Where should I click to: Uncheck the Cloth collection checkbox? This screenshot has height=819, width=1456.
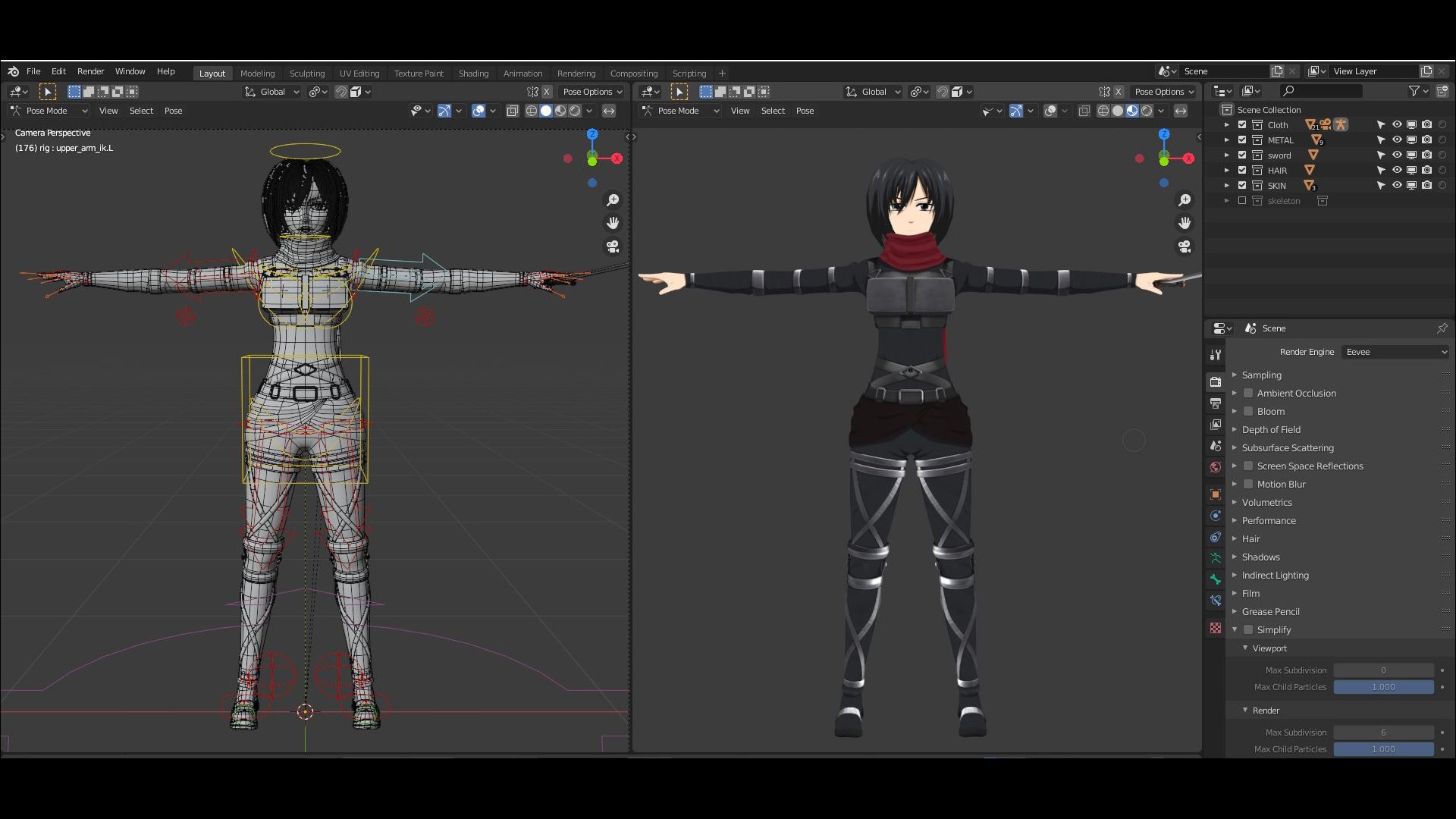tap(1242, 124)
